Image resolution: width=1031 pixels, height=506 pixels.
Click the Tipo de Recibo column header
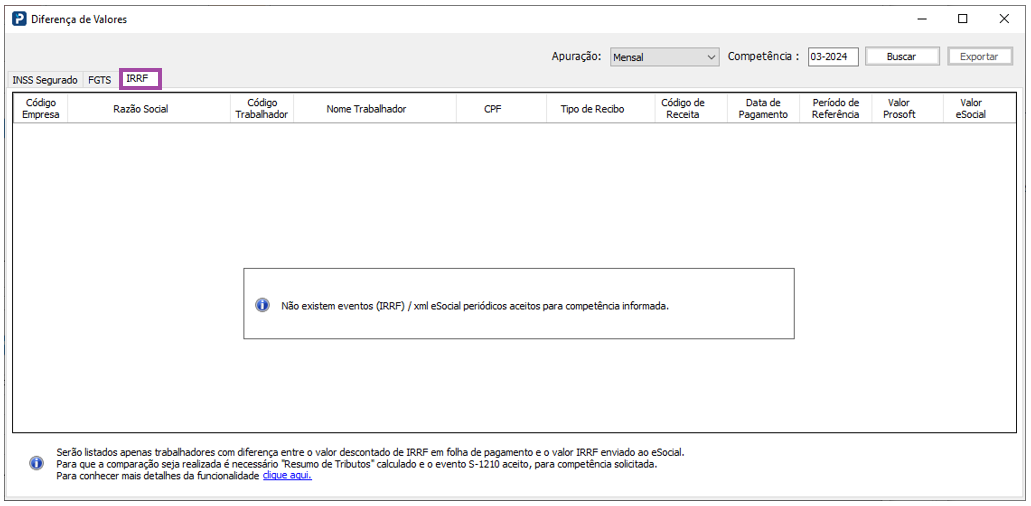592,108
